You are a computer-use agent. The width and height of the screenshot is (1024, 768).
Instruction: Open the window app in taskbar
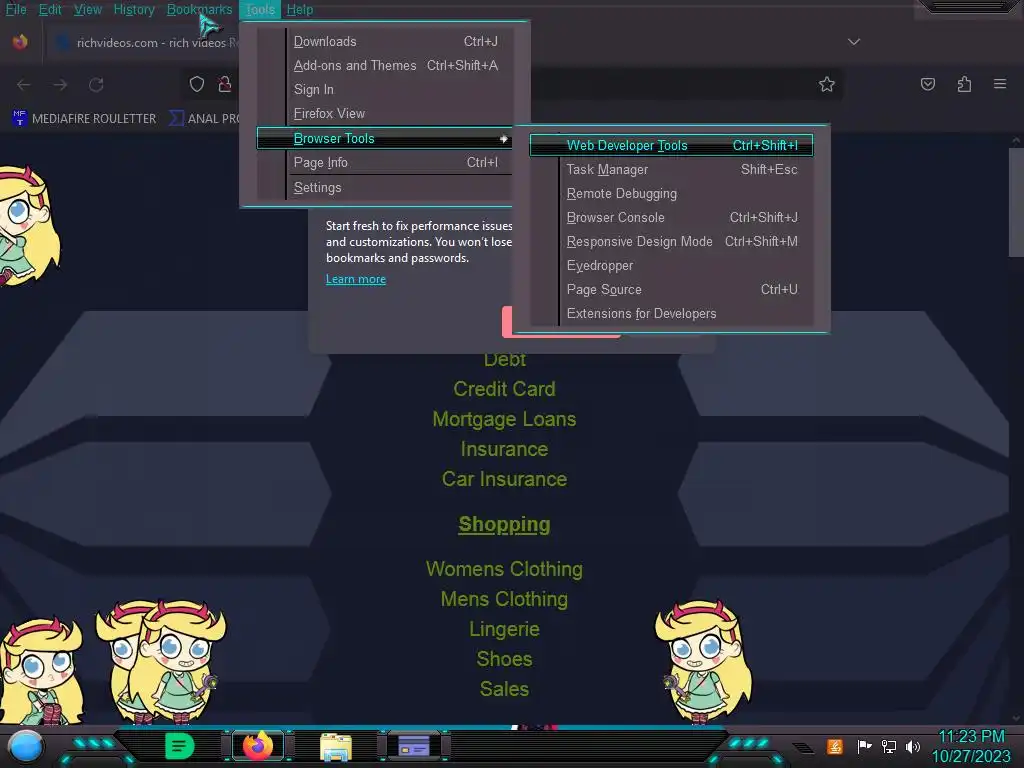coord(413,745)
